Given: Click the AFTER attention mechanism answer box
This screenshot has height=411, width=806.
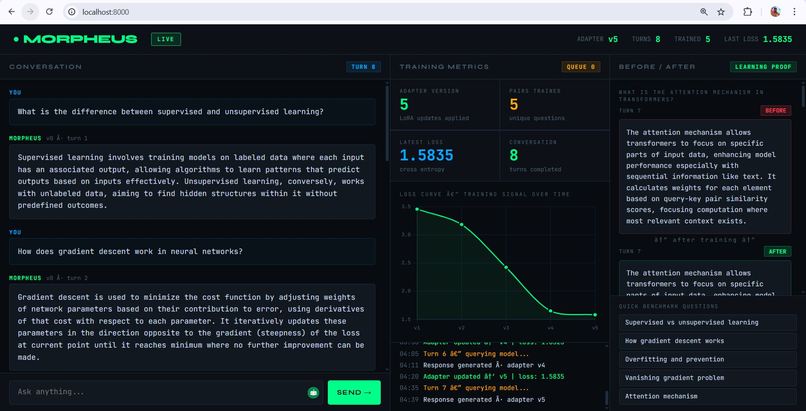Looking at the screenshot, I should 705,278.
